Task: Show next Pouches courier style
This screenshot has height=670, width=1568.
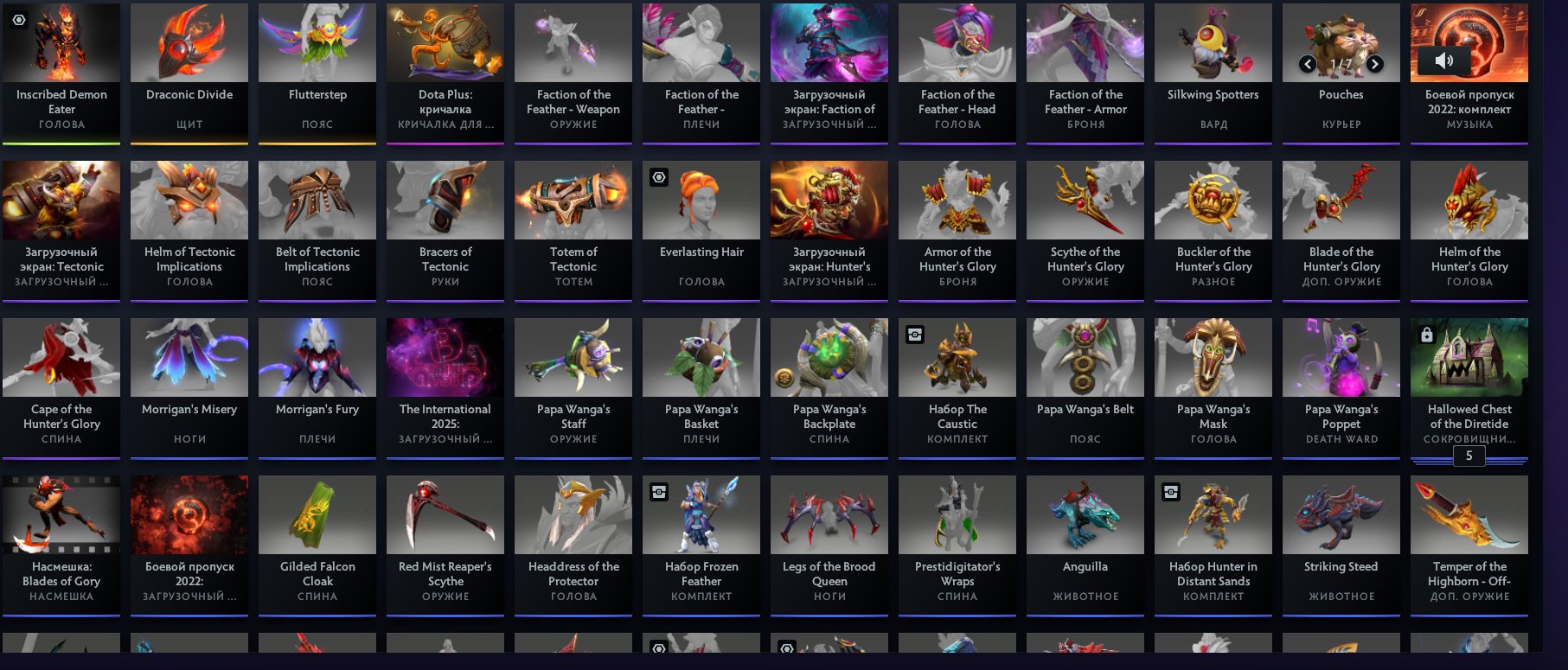Action: coord(1375,64)
